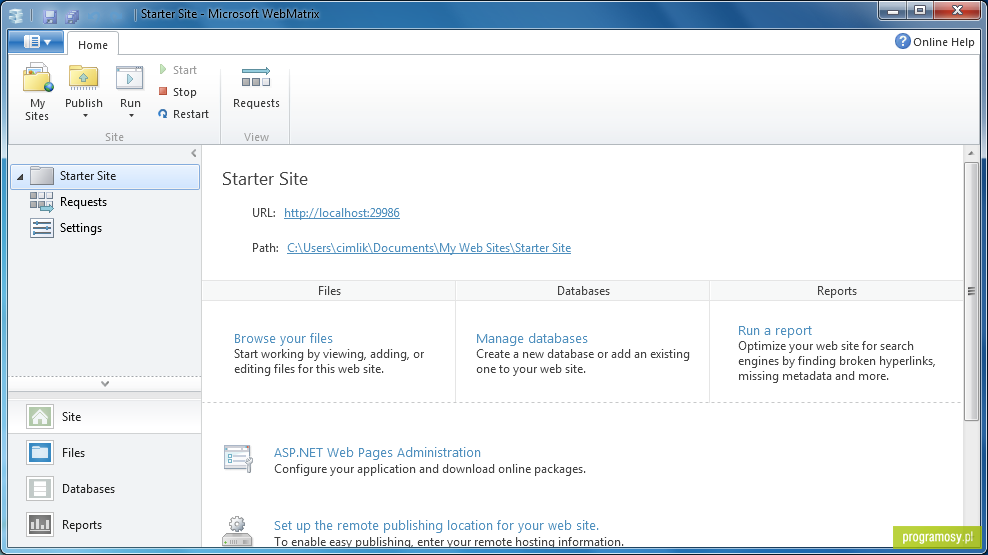
Task: Set up the remote publishing location link
Action: 436,525
